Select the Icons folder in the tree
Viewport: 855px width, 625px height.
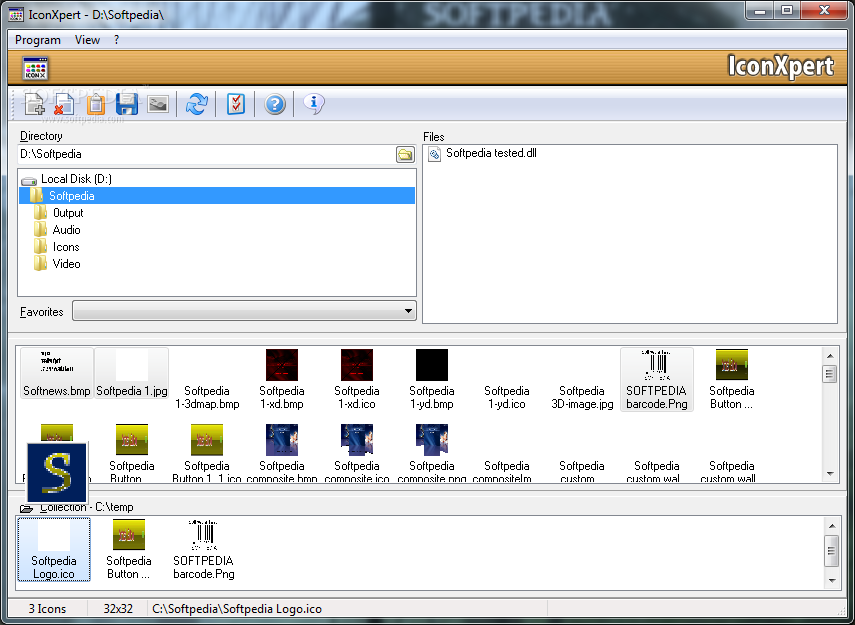(66, 247)
